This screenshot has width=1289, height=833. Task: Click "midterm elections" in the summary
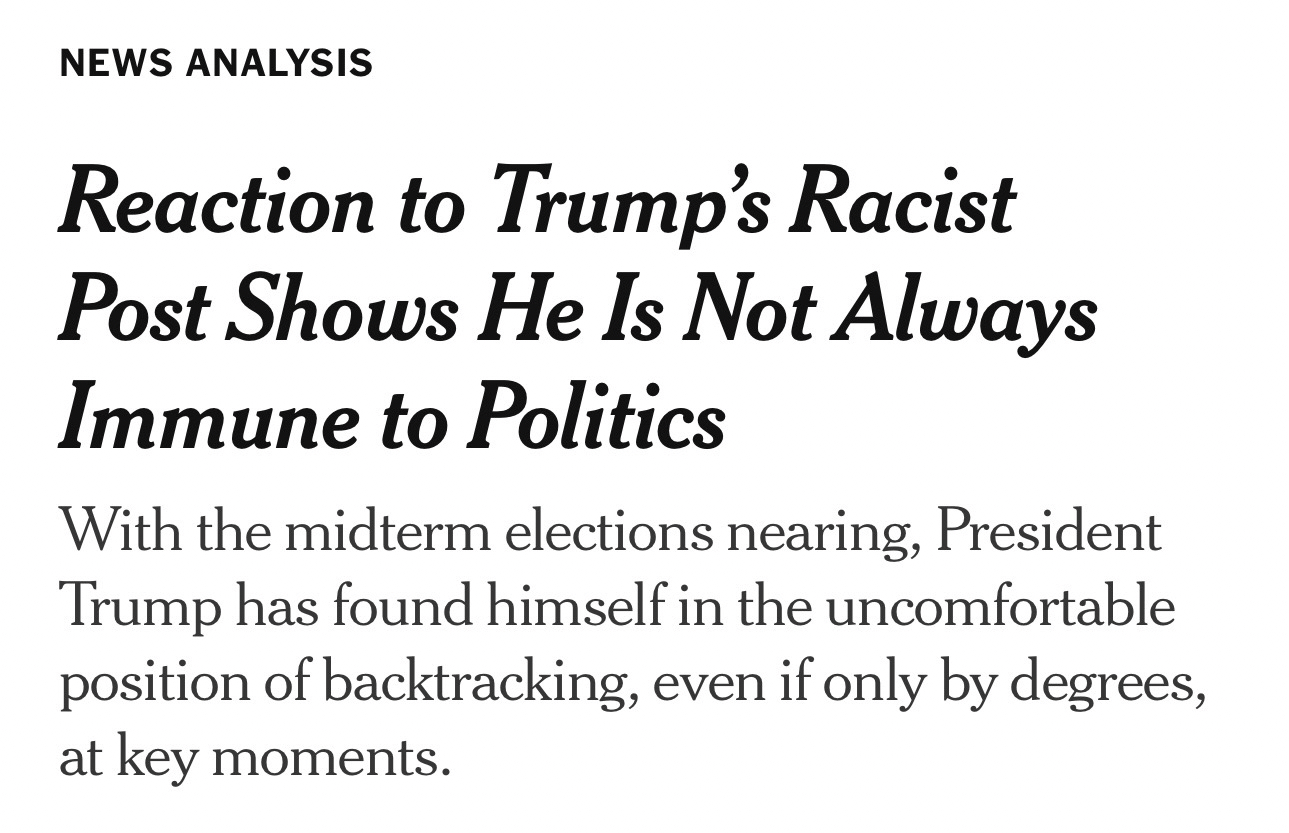(x=498, y=531)
